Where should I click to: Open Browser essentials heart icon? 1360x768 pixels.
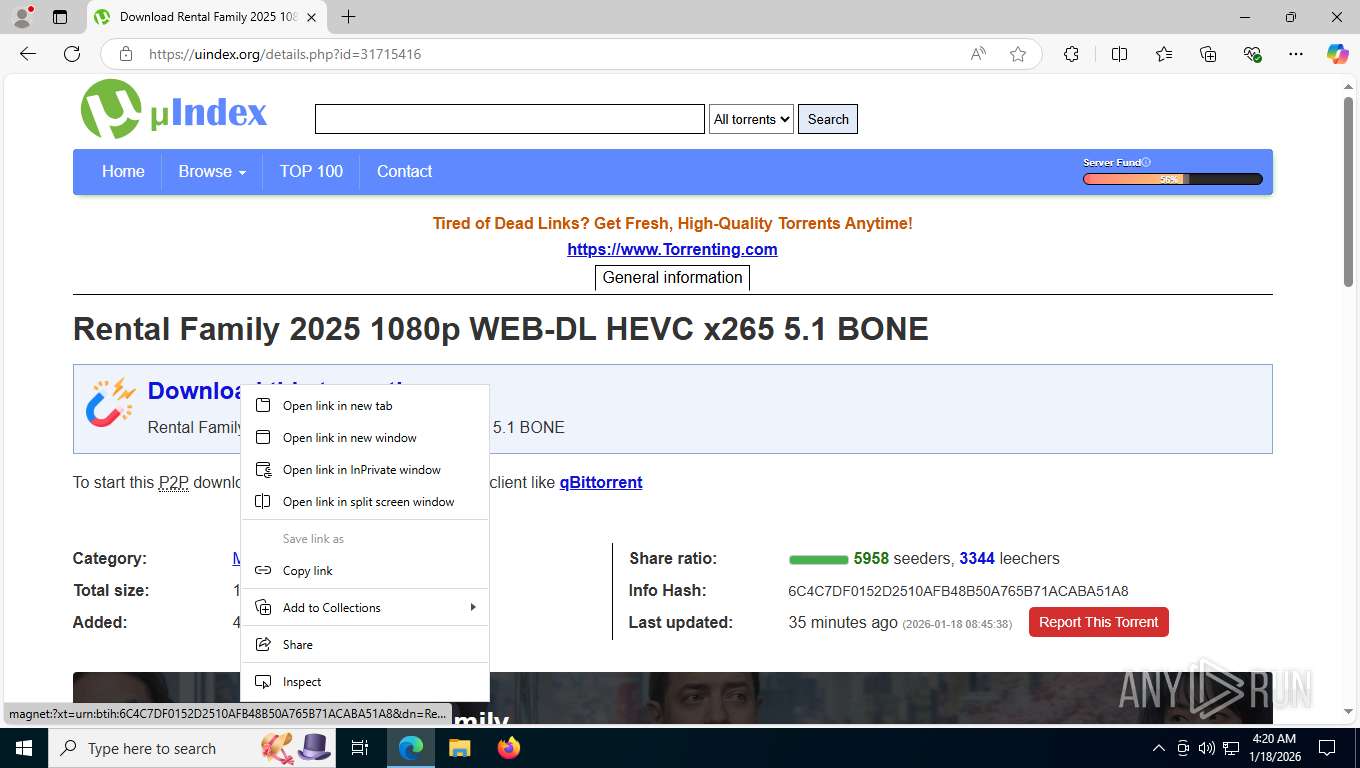point(1252,54)
